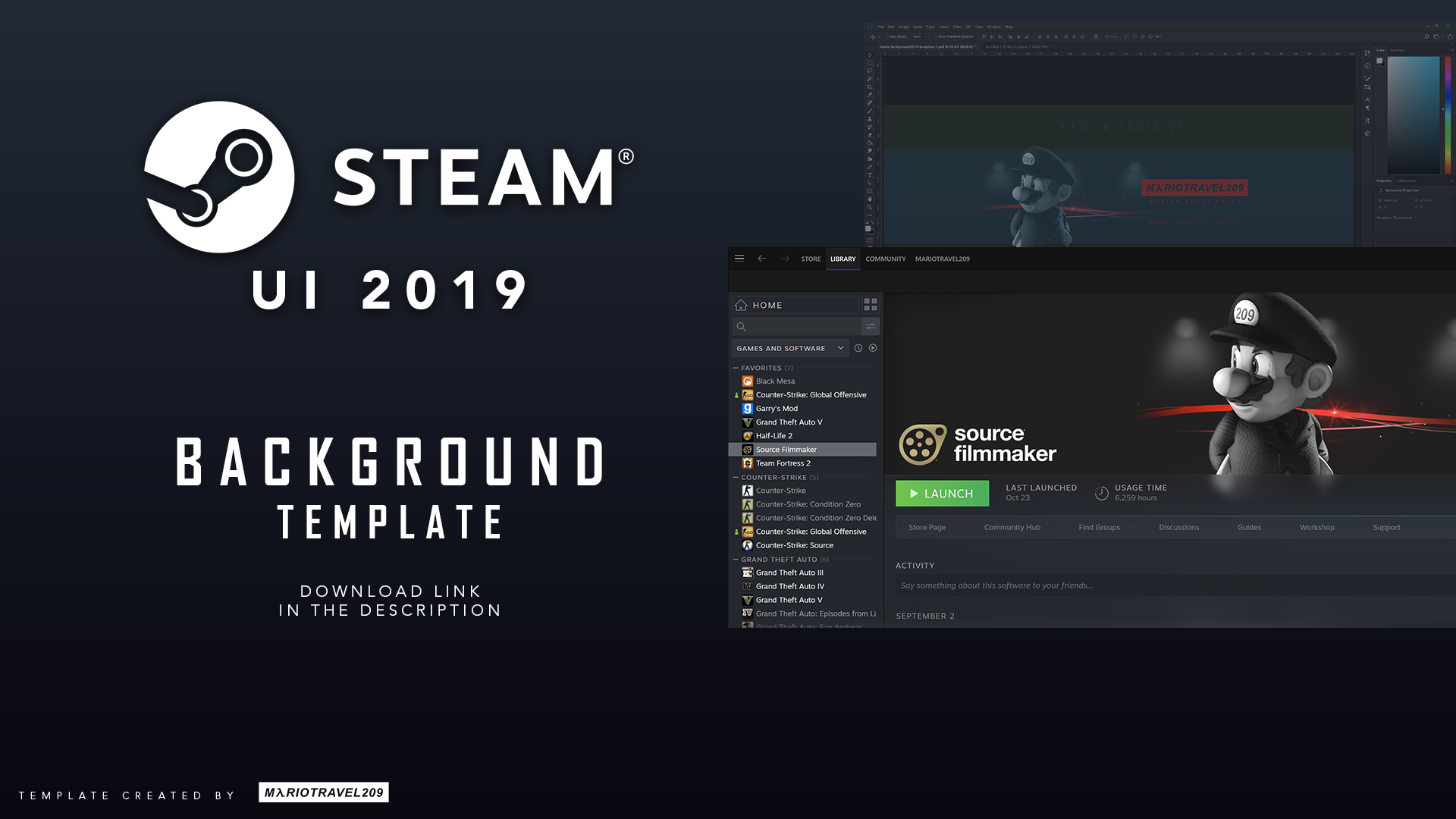Open the Community tab in Steam
The image size is (1456, 819).
tap(886, 259)
